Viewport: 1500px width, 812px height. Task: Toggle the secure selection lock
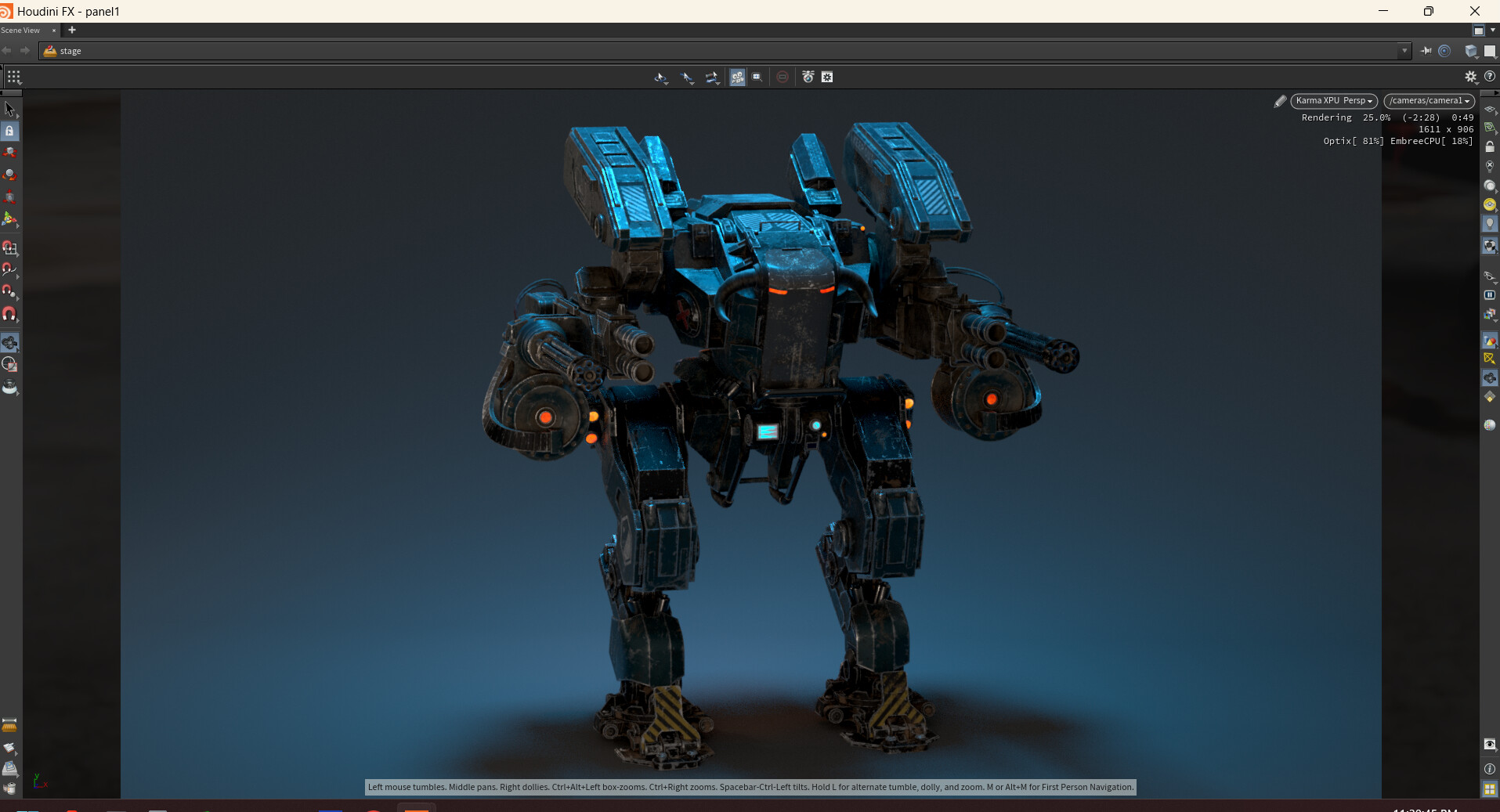(x=9, y=131)
